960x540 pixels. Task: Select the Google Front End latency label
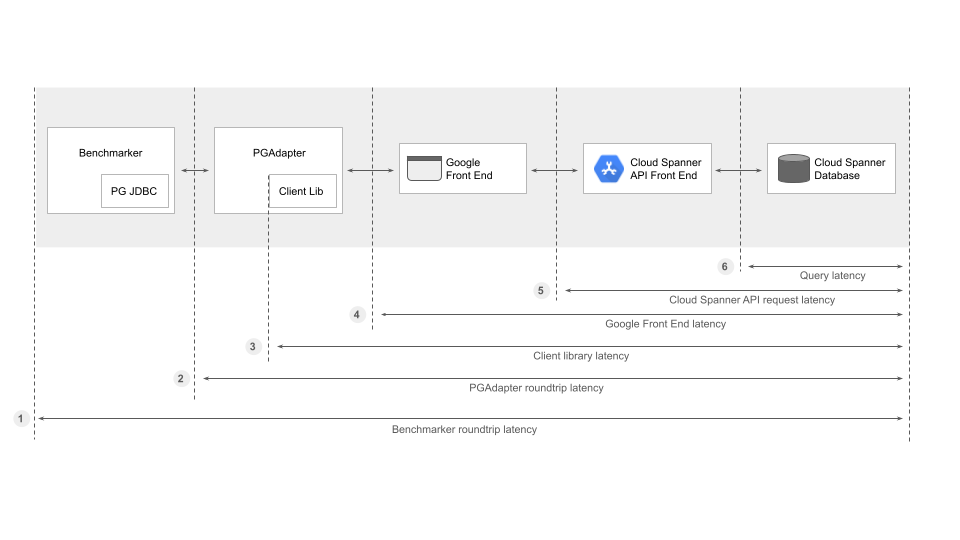[666, 324]
